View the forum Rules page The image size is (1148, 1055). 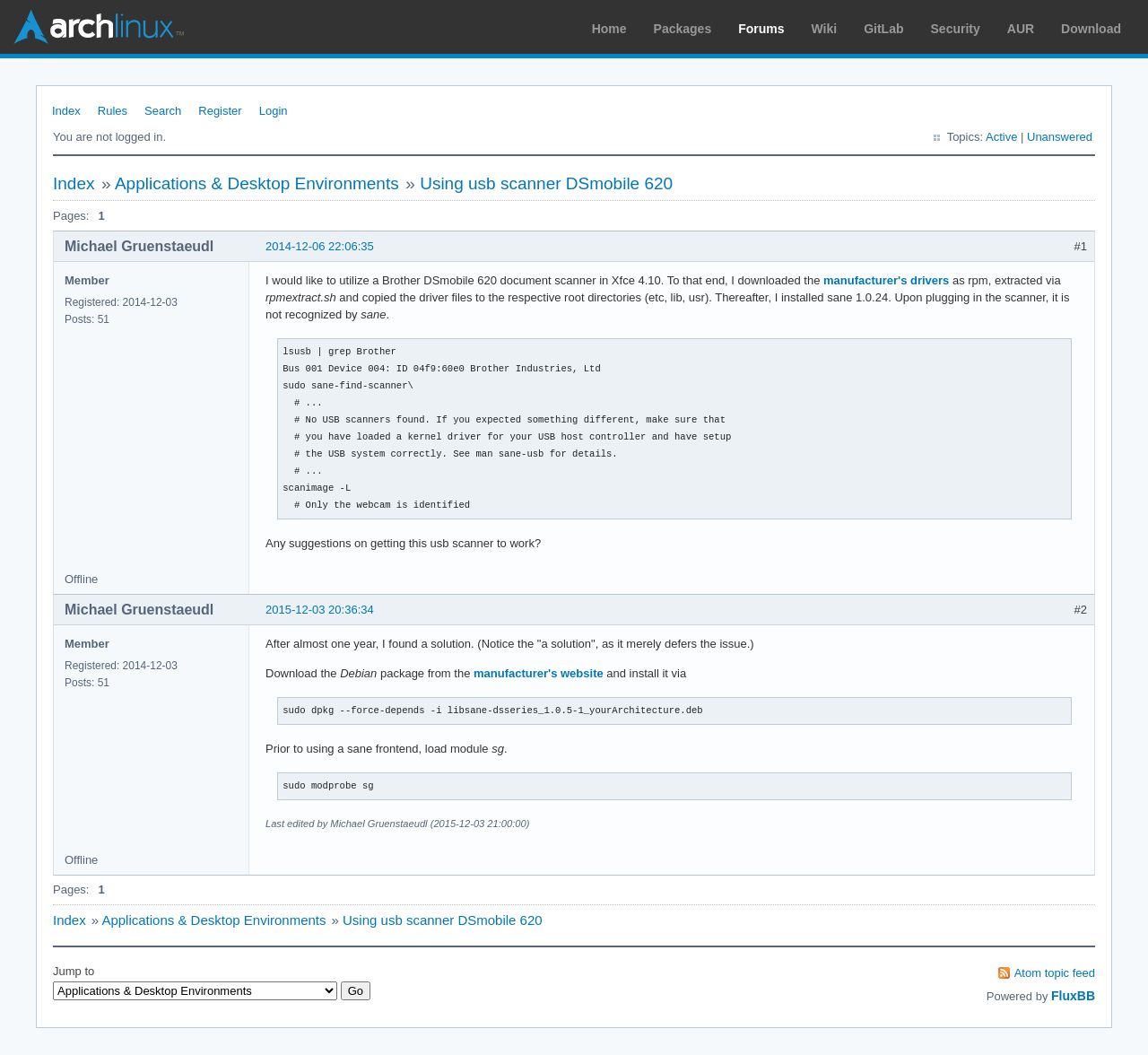pos(112,111)
